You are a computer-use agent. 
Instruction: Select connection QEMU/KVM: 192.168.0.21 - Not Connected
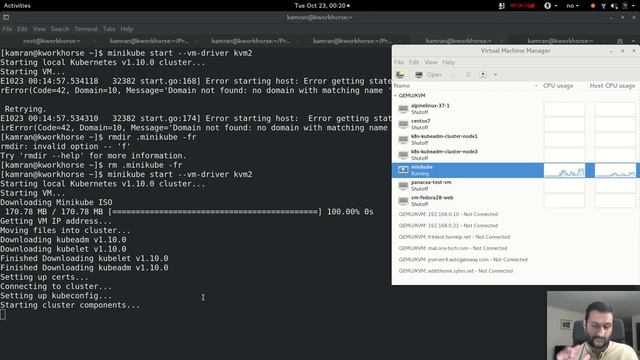click(x=448, y=225)
